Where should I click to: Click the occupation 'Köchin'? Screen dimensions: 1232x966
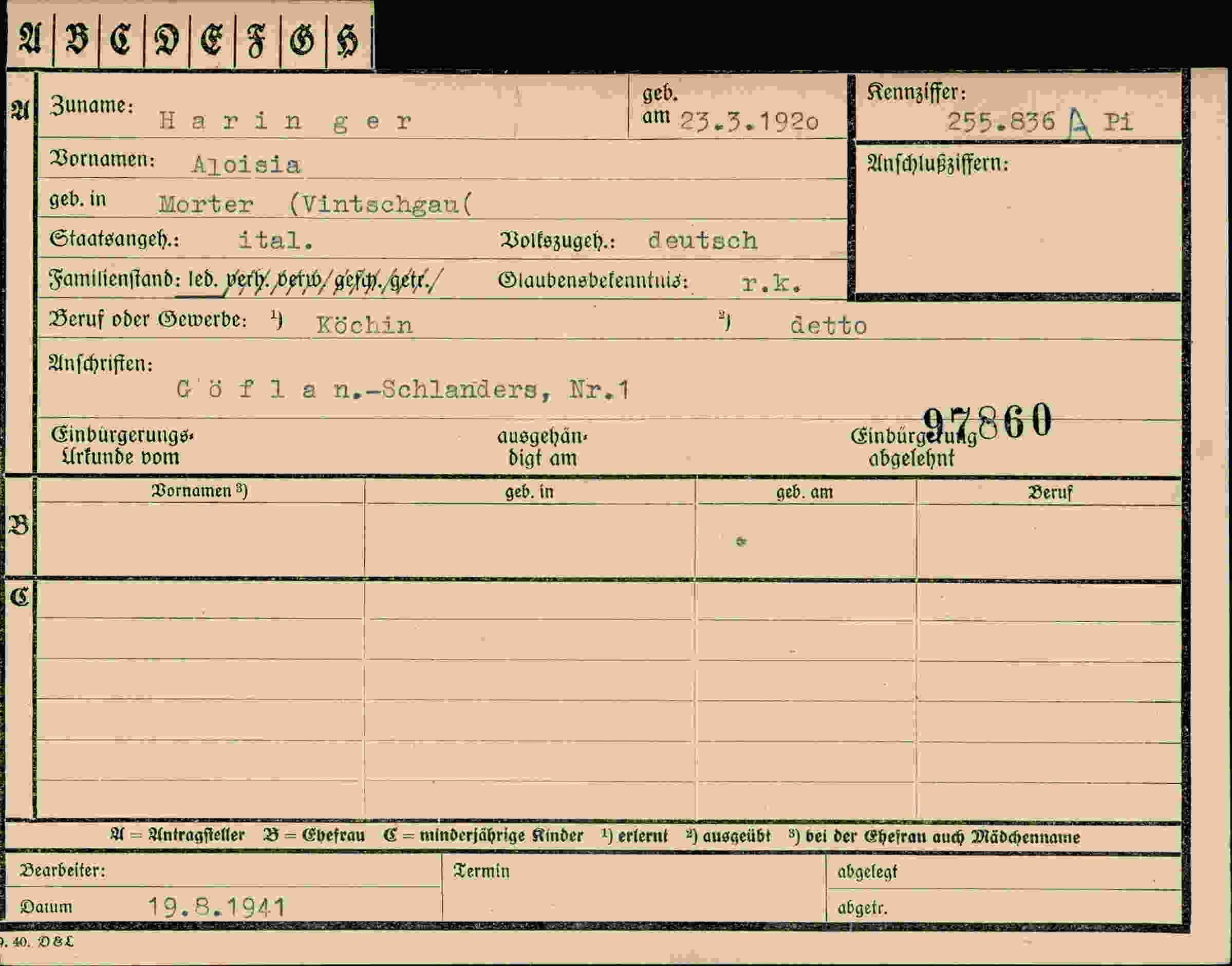pyautogui.click(x=365, y=325)
